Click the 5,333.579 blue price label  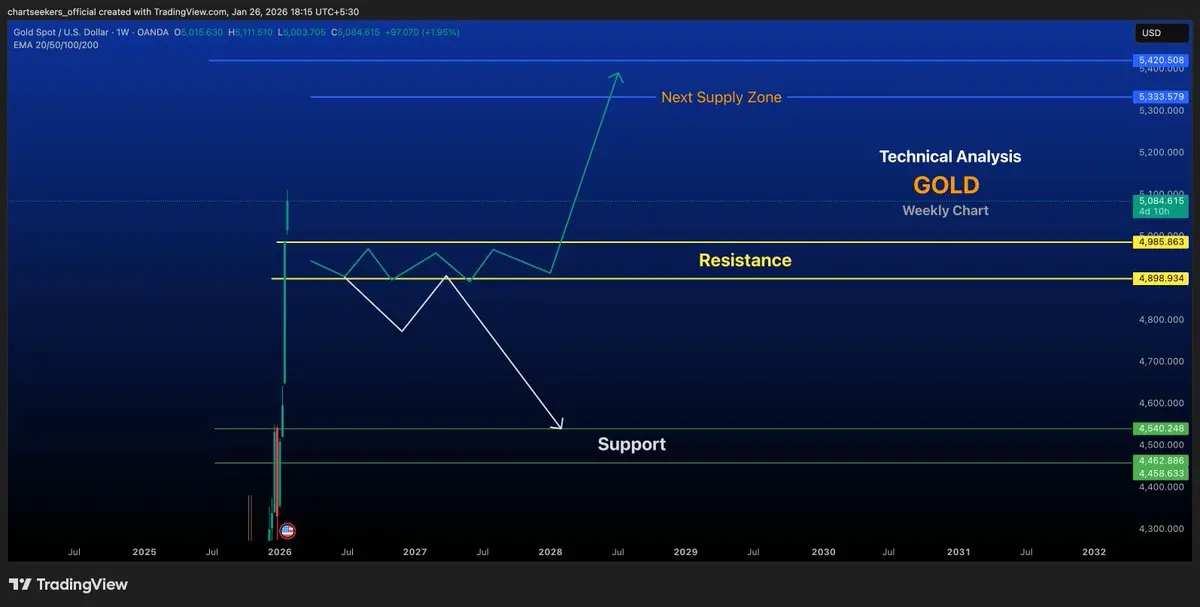click(x=1160, y=97)
